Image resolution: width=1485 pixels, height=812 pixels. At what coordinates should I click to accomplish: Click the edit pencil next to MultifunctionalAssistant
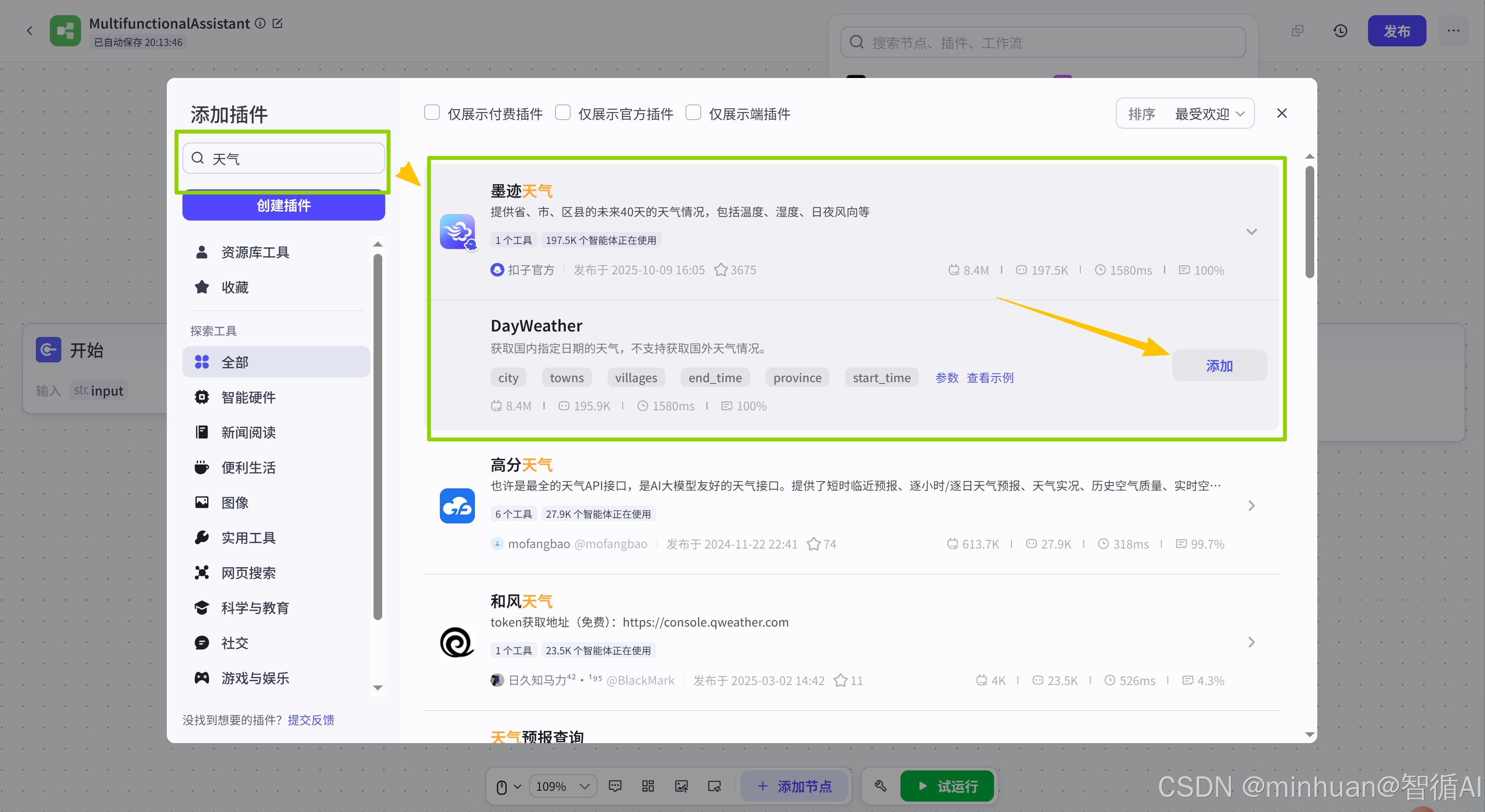278,23
